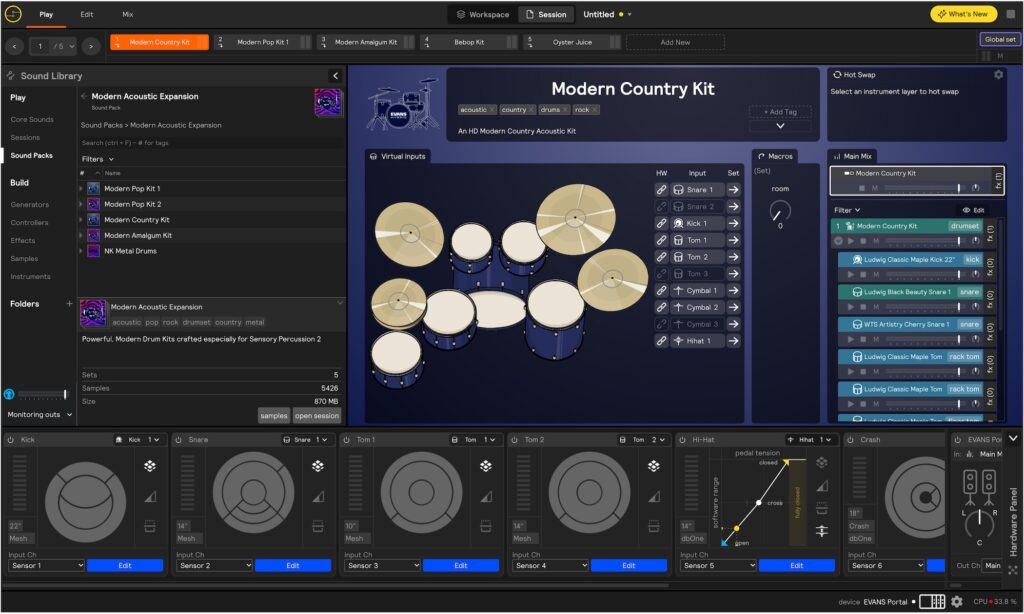Open the settings gear in the status bar
Screen dimensions: 1024x614
(x=957, y=602)
